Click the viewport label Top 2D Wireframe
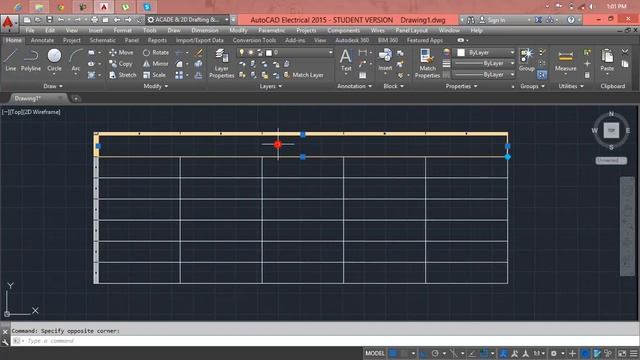This screenshot has width=640, height=360. [31, 112]
